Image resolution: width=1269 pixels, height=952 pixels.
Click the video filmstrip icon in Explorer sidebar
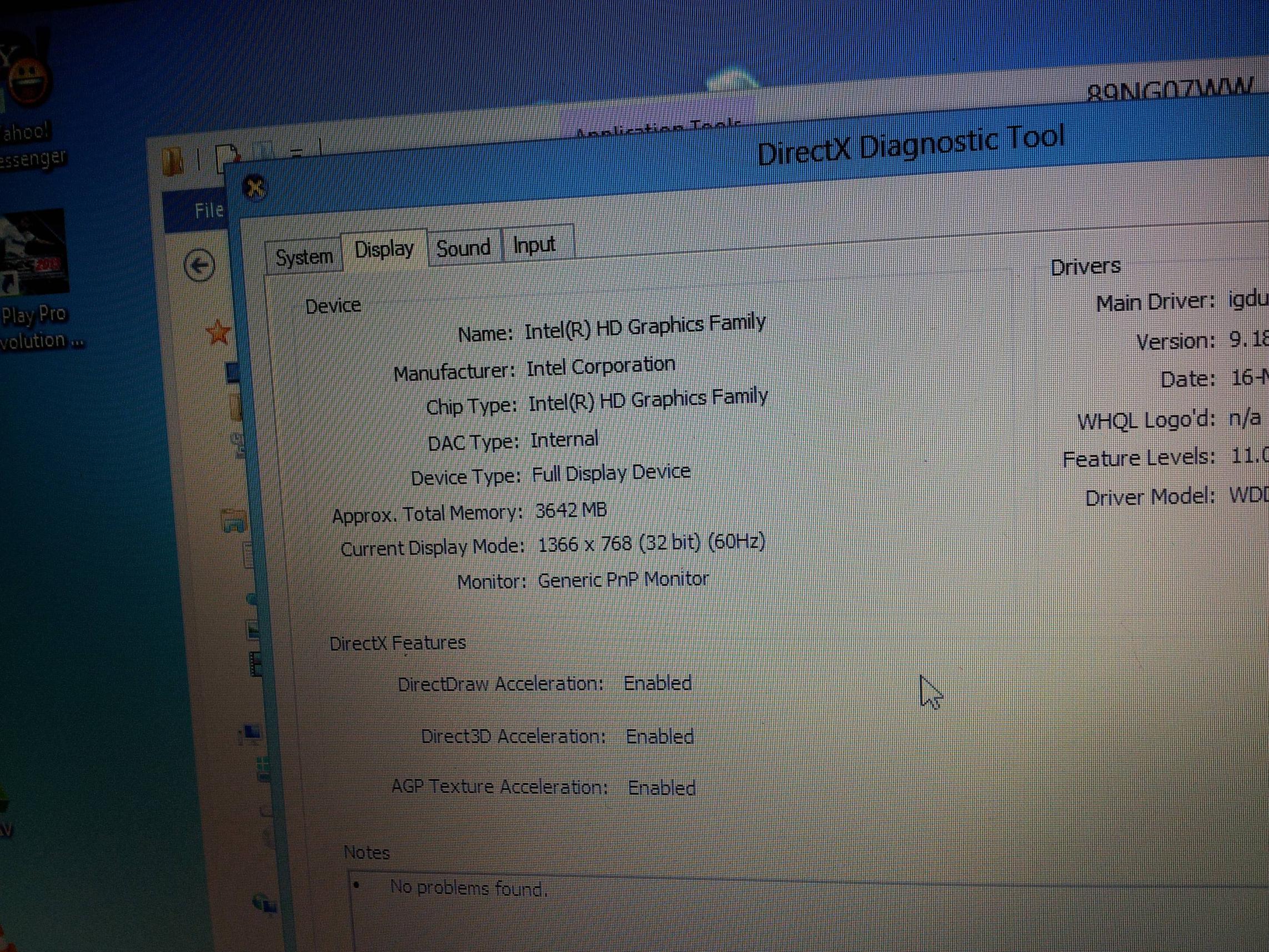tap(255, 663)
